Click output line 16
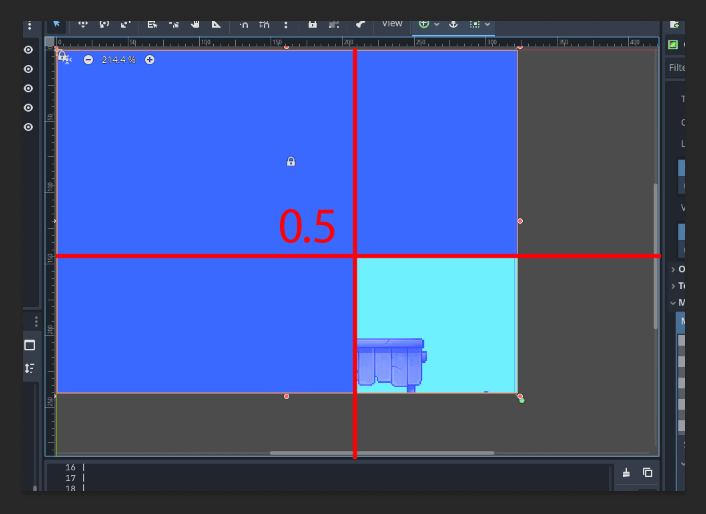The image size is (706, 514). pyautogui.click(x=70, y=467)
